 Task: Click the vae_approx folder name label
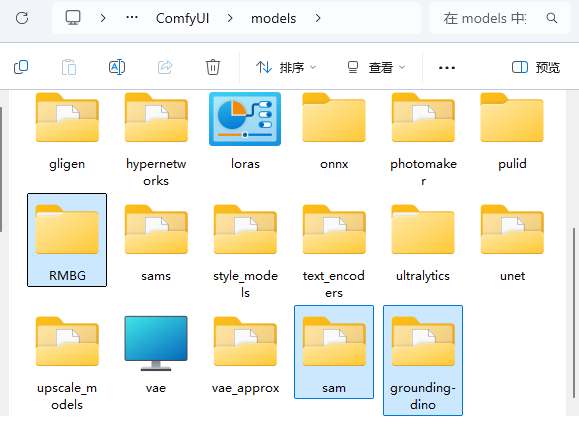pyautogui.click(x=245, y=388)
